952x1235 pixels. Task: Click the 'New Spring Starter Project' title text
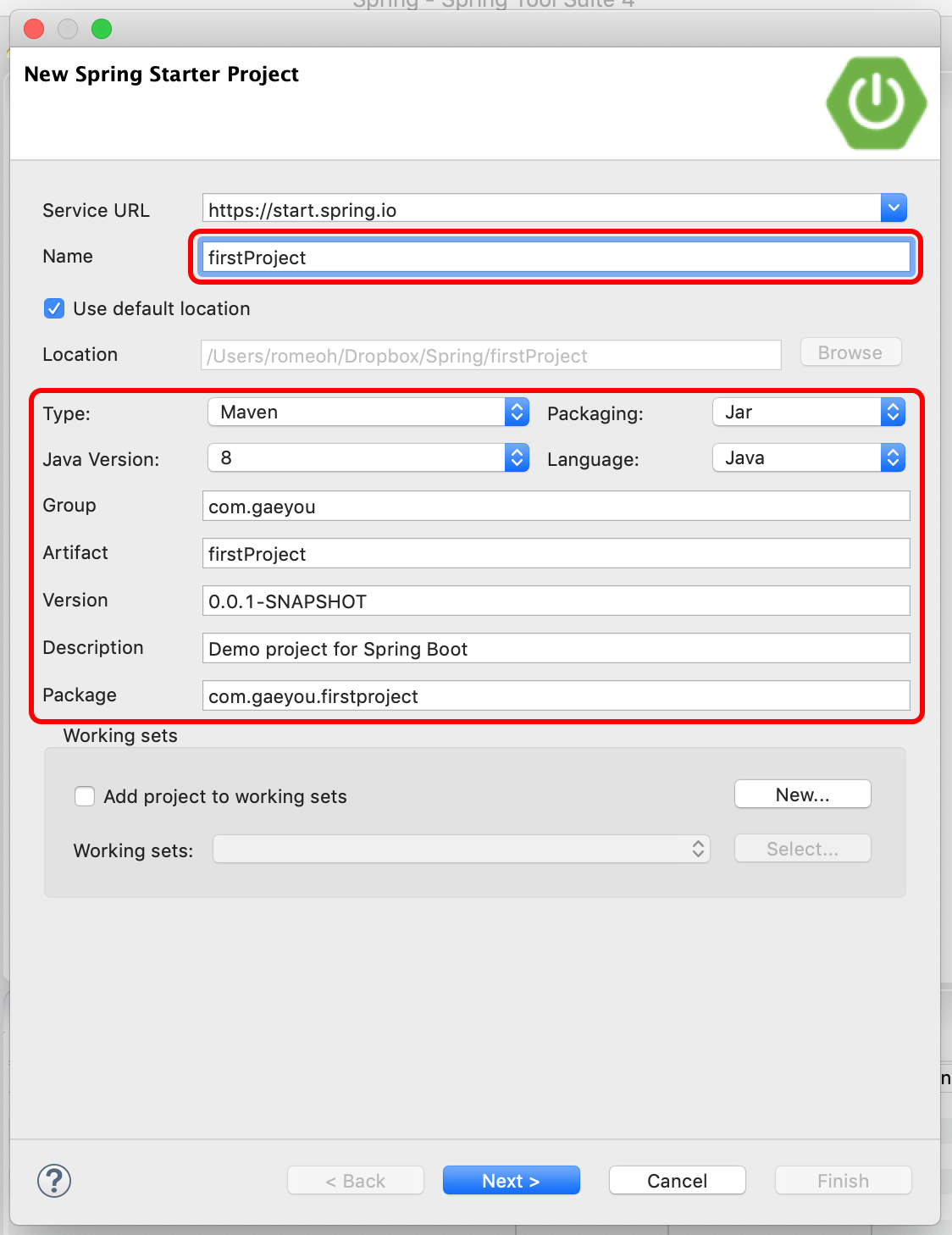click(162, 75)
